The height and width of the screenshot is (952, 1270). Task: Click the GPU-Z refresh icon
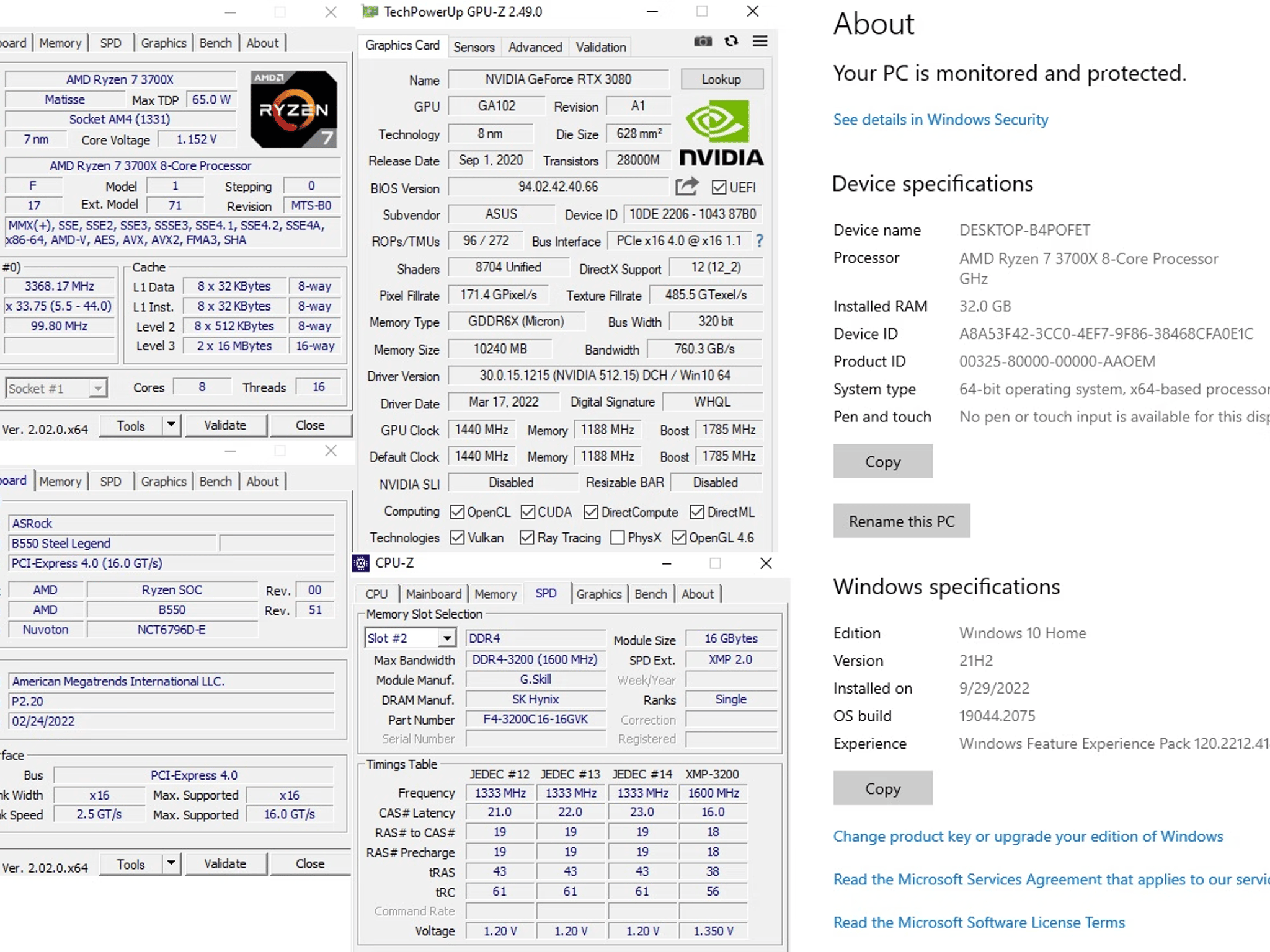pos(731,42)
